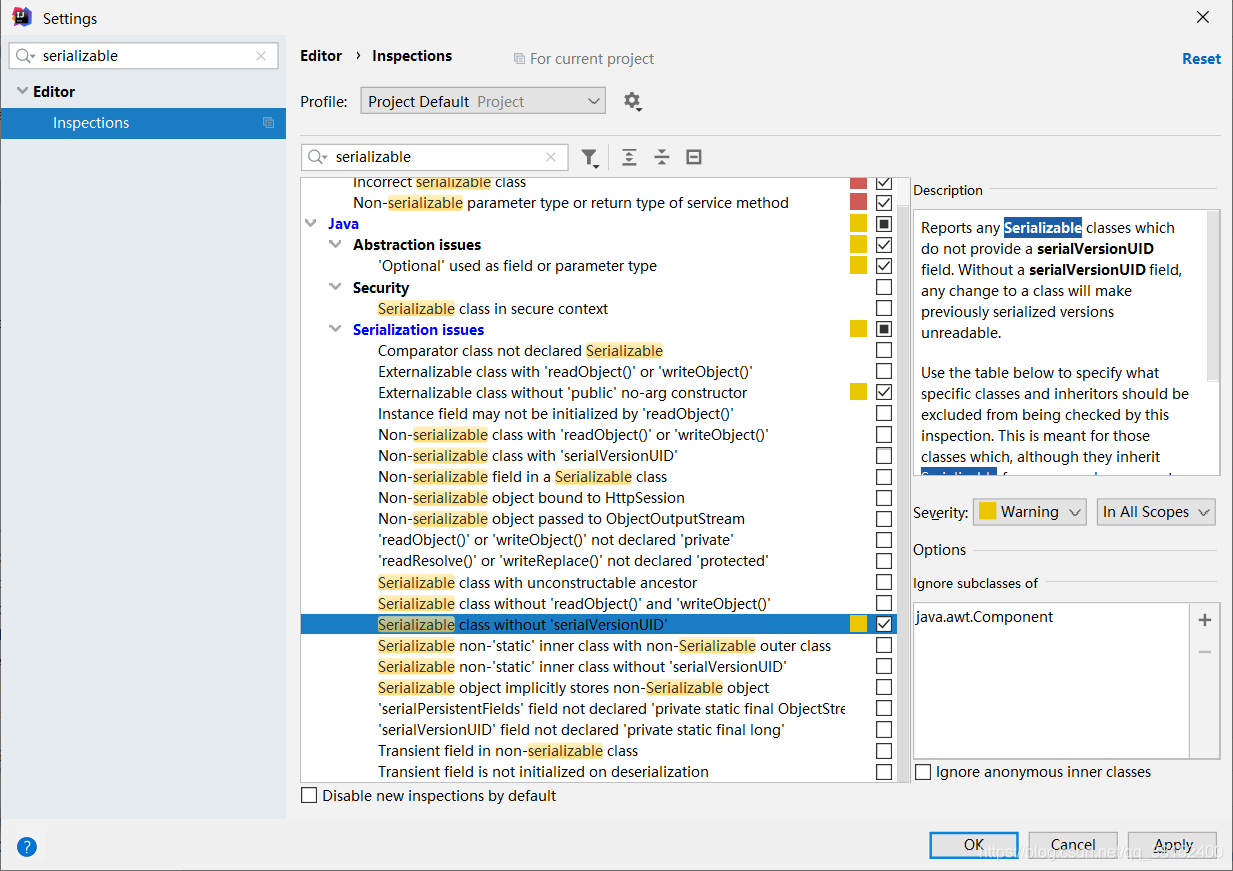The height and width of the screenshot is (871, 1233).
Task: Click the help question mark icon
Action: pos(27,845)
